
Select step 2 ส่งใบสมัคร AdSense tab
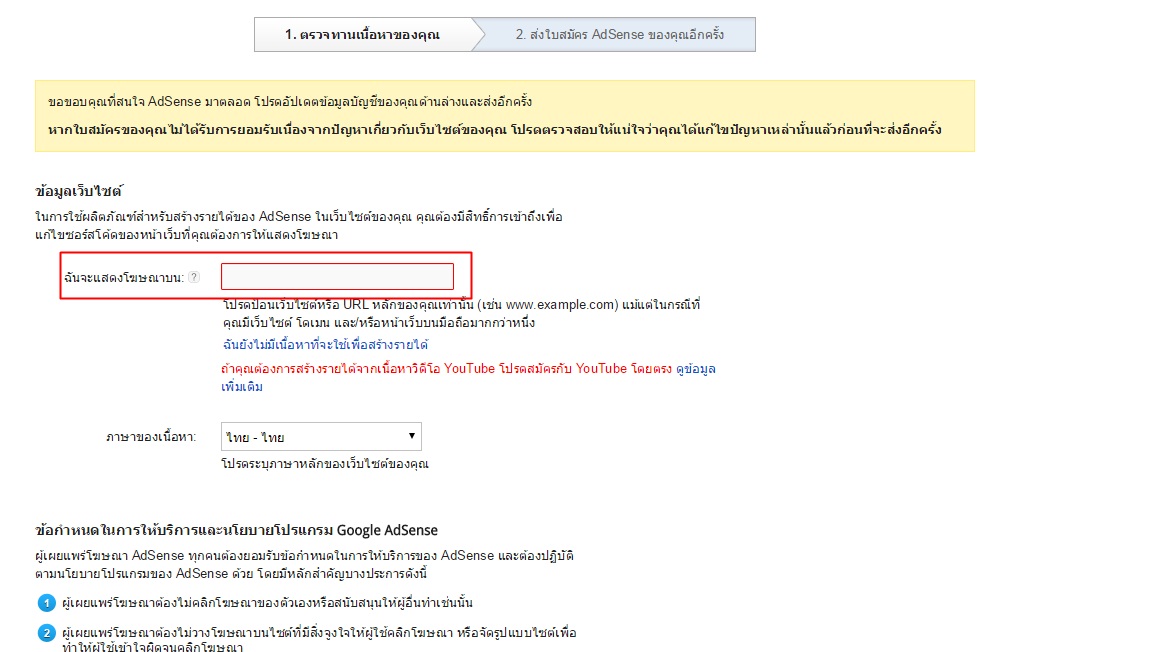(620, 34)
